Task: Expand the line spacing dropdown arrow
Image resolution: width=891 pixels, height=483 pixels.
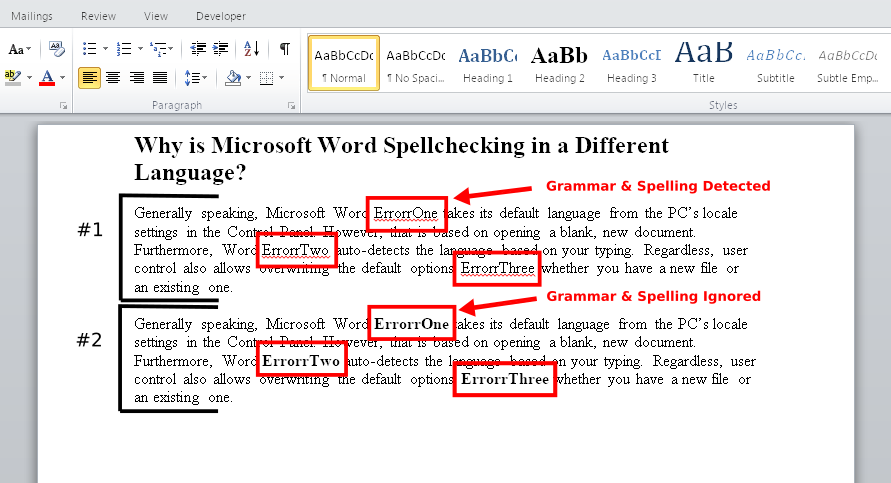Action: point(205,78)
